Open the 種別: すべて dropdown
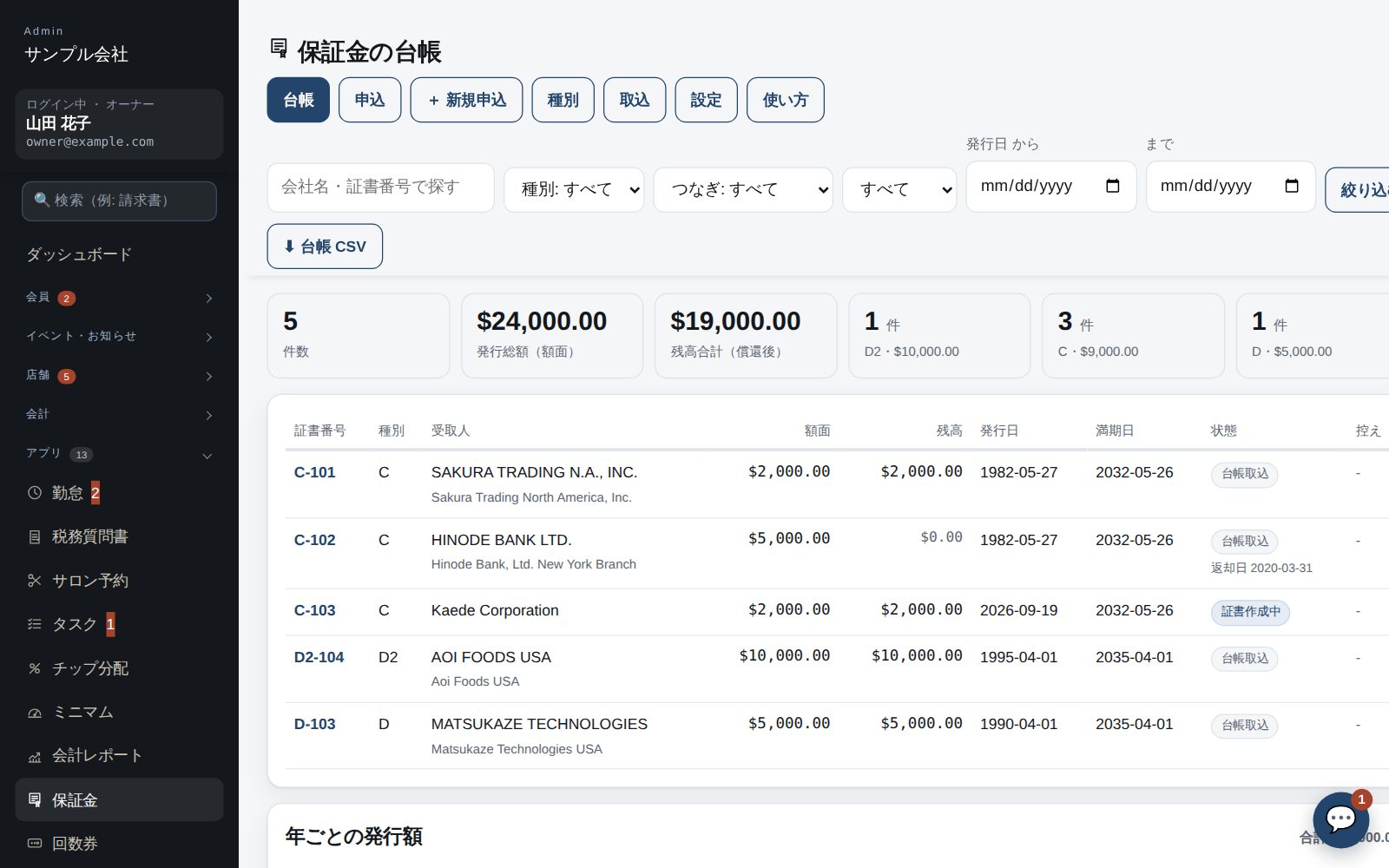The image size is (1389, 868). pos(574,189)
